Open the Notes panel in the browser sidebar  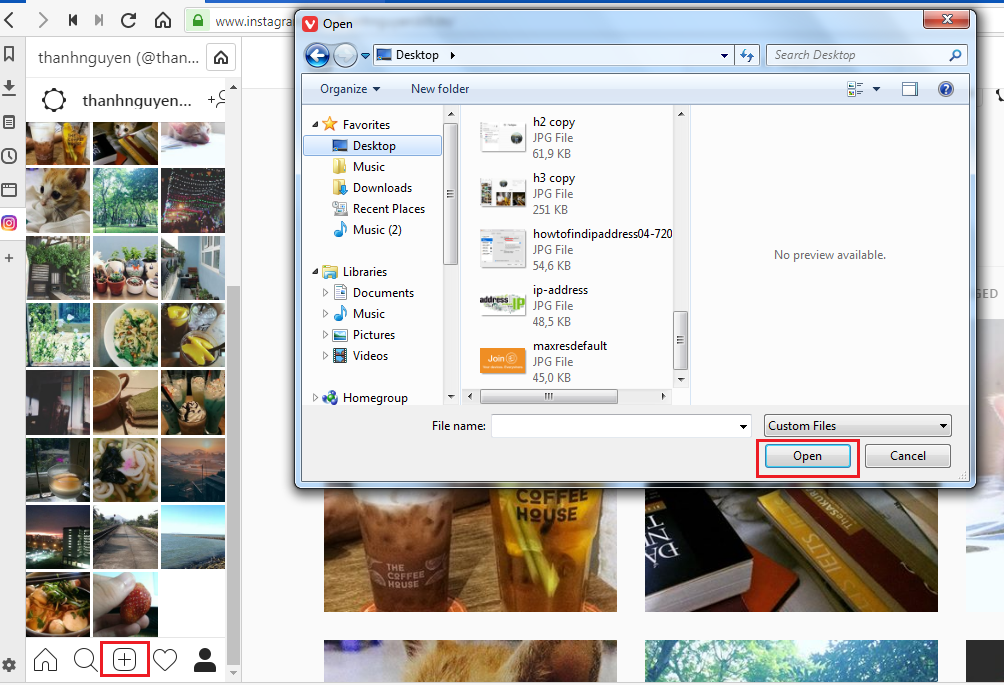point(9,122)
